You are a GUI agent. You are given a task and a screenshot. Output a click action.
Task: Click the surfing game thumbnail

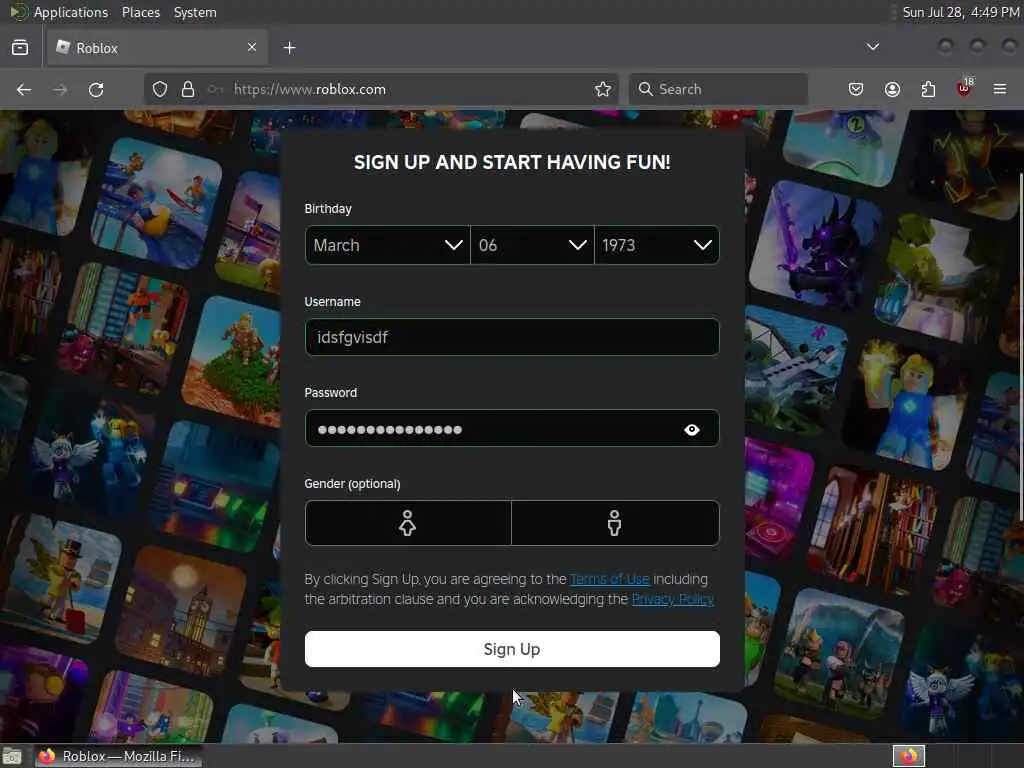tap(157, 203)
